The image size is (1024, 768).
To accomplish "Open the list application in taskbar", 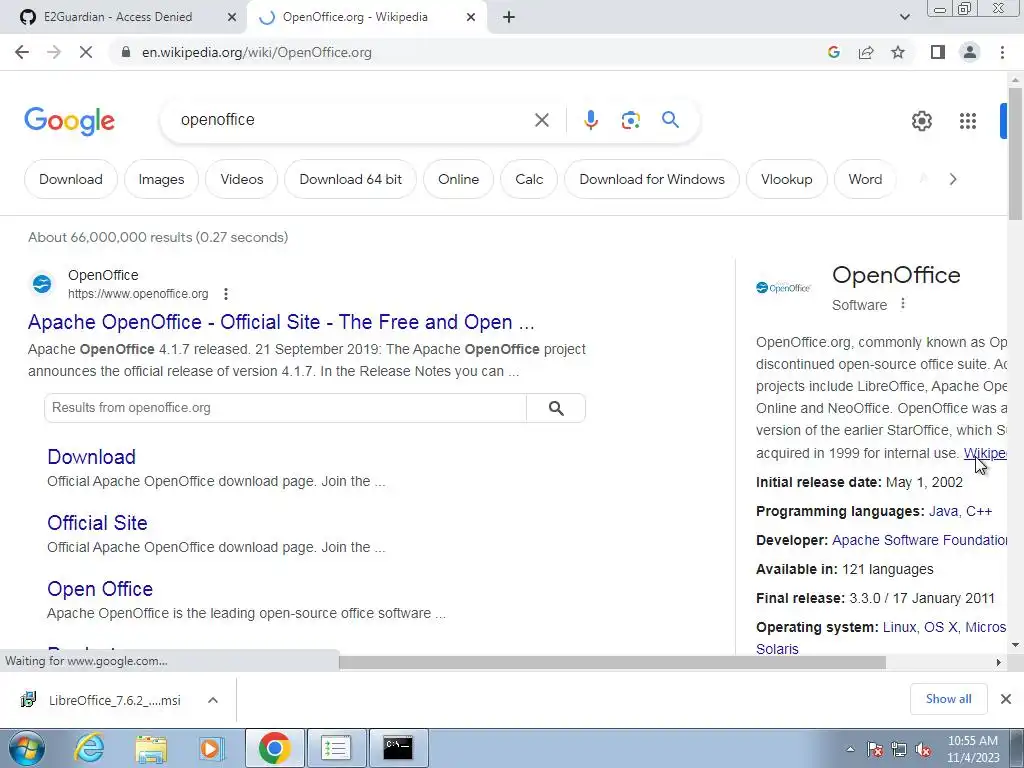I will point(336,748).
